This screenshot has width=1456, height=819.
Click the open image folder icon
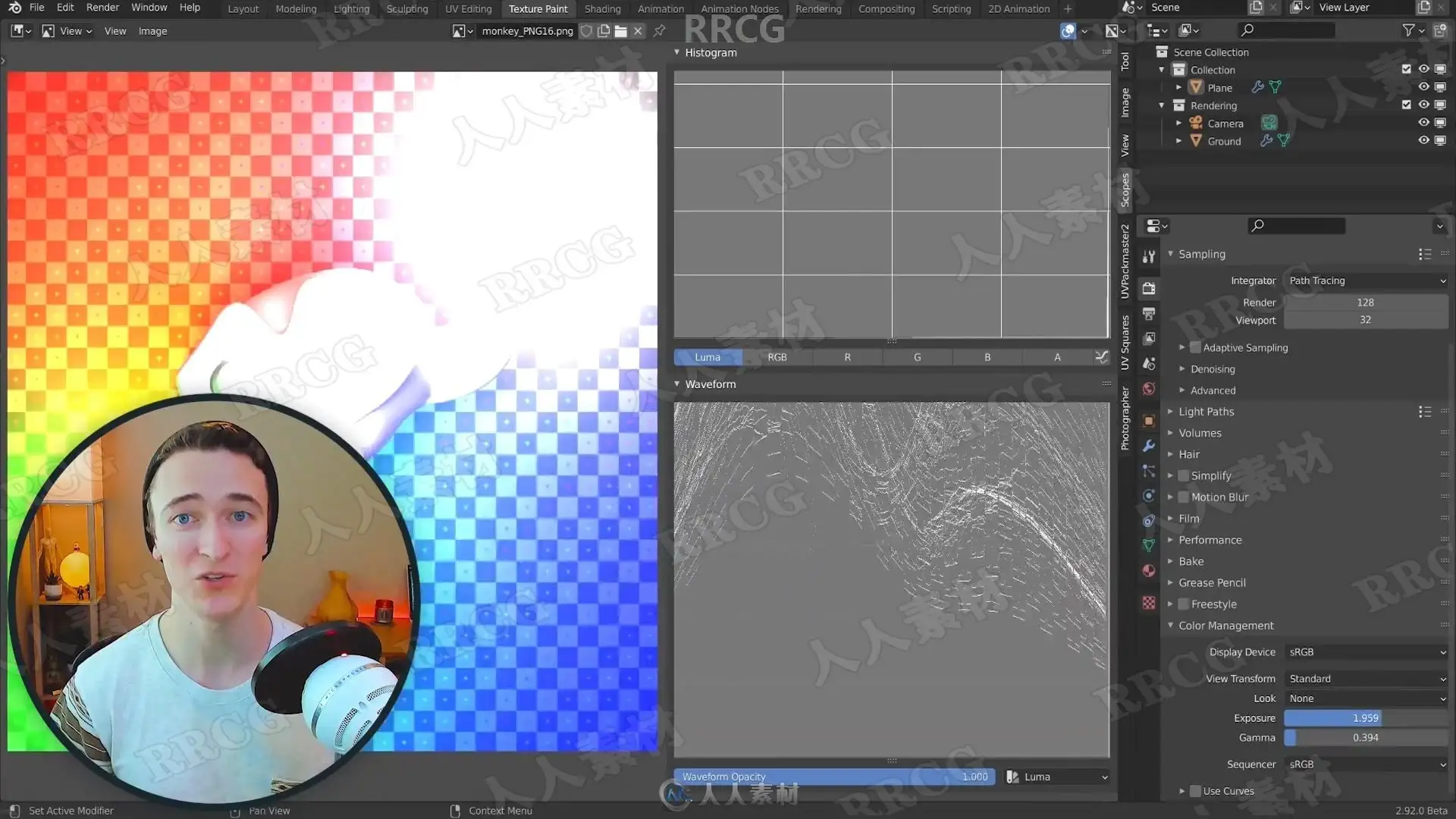[620, 31]
